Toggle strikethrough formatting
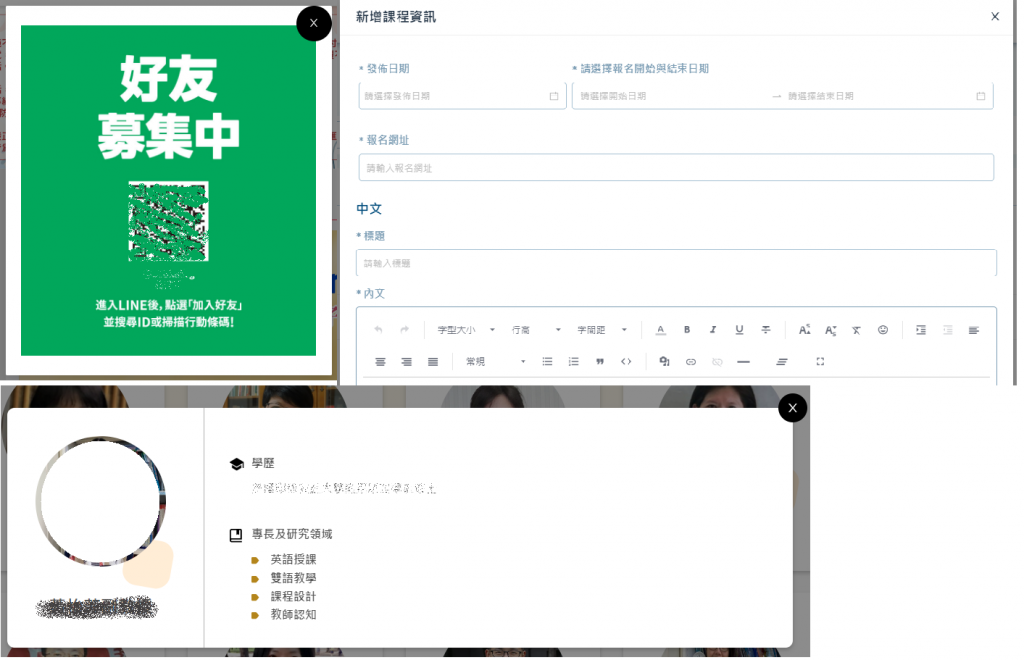 click(x=766, y=330)
